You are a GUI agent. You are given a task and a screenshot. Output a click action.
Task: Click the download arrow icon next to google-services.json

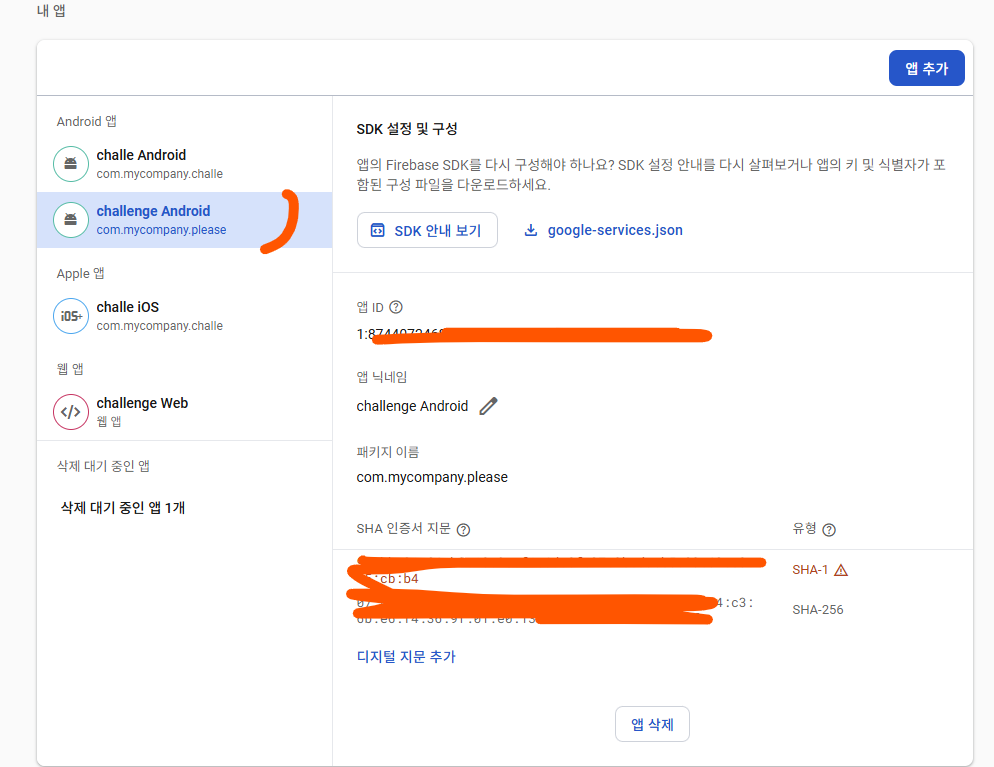tap(531, 230)
